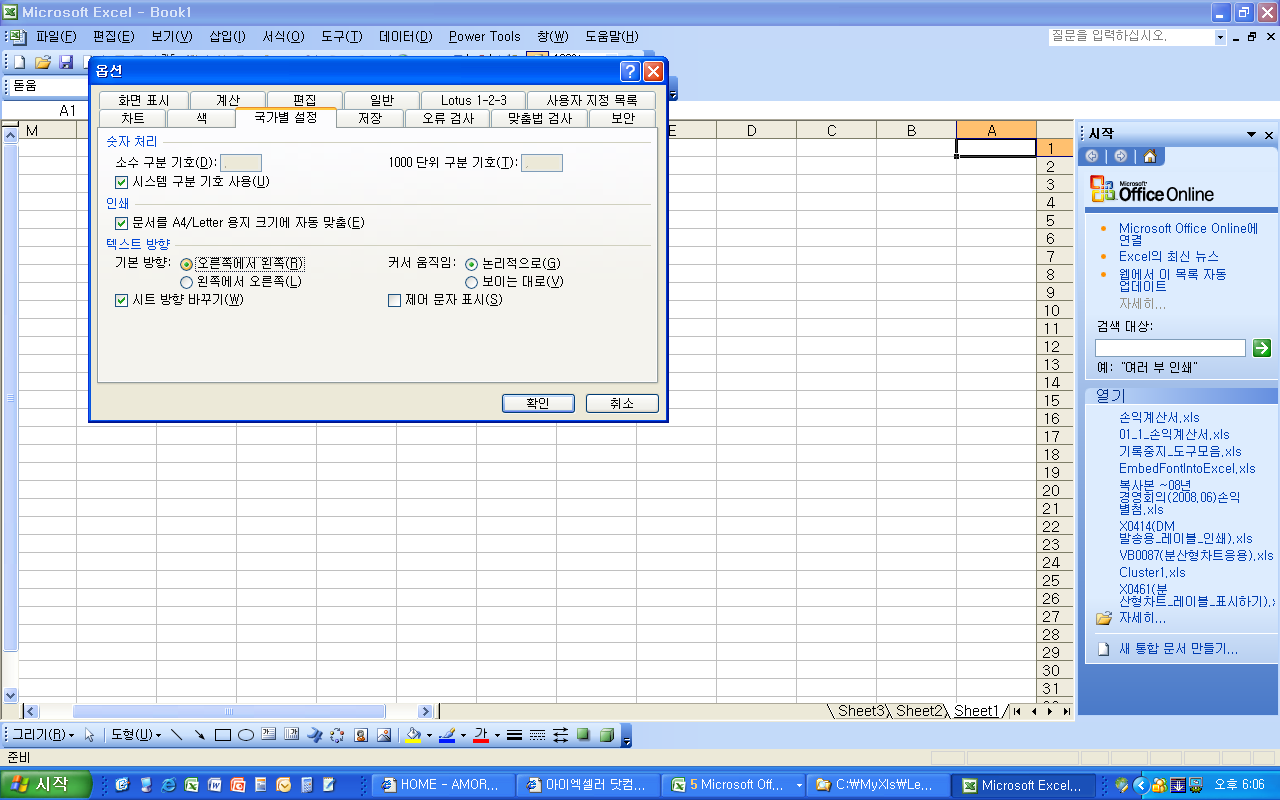Go to the task pane Home

1150,156
